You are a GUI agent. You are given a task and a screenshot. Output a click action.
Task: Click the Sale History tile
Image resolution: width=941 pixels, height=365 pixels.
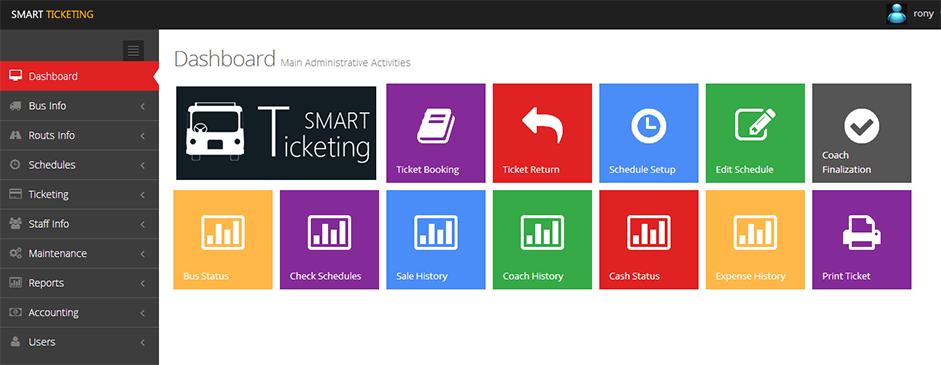[x=436, y=240]
